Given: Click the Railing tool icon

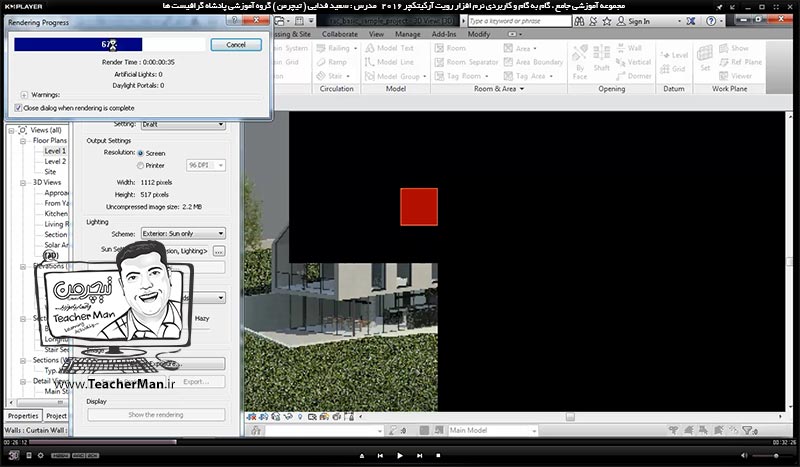Looking at the screenshot, I should point(321,48).
